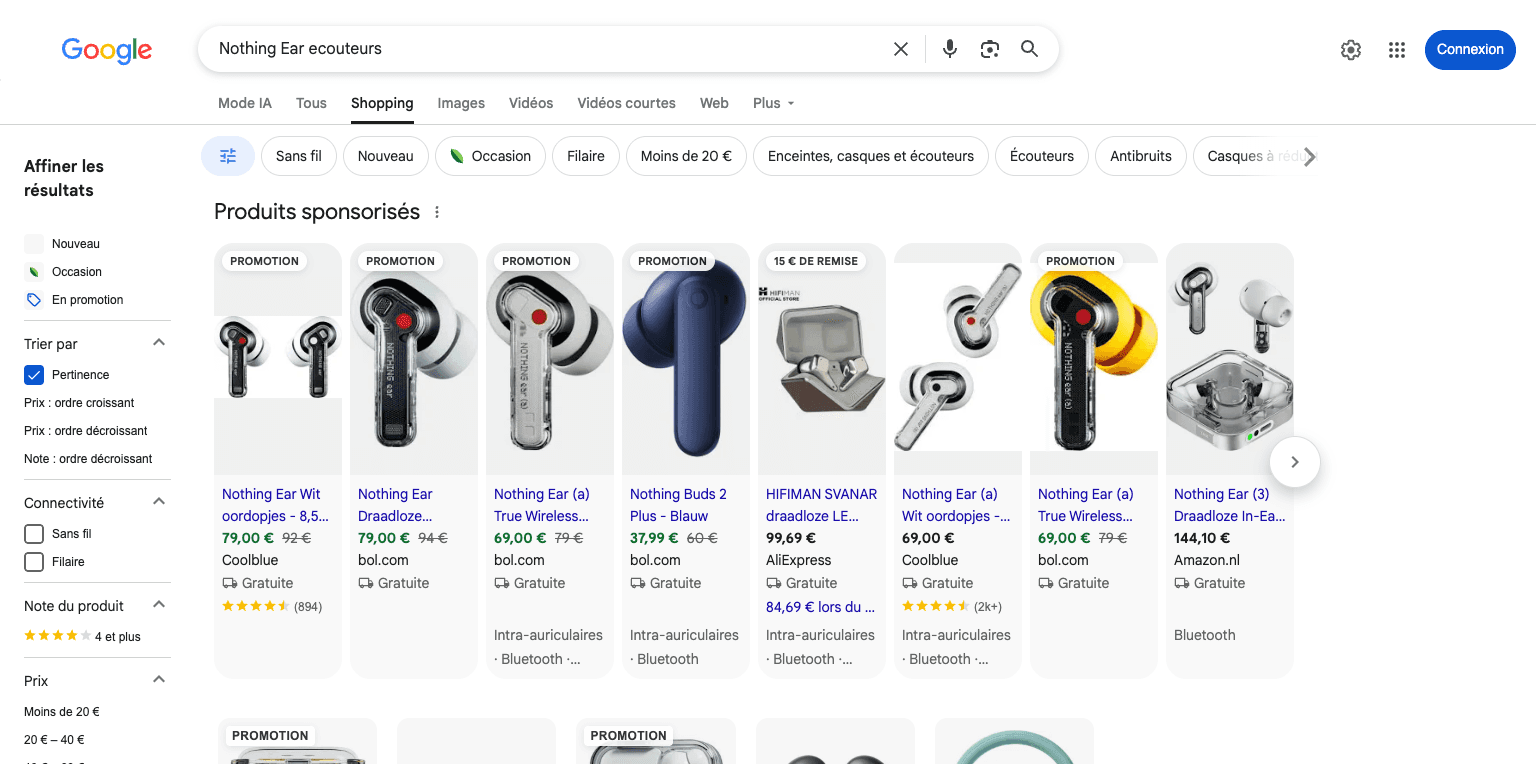Check the Filaire connectivity box

point(34,562)
